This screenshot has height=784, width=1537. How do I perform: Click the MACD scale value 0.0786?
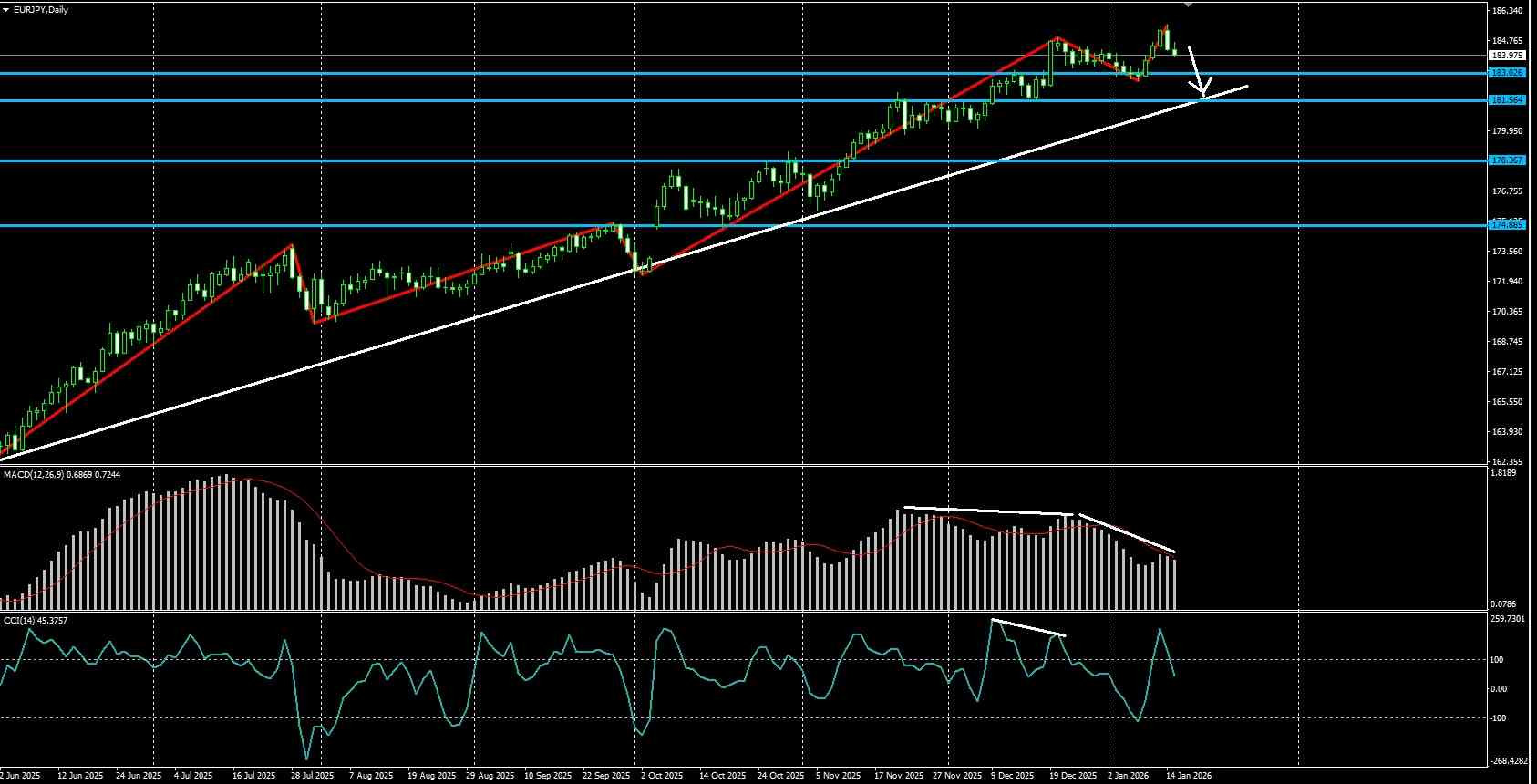(1505, 604)
